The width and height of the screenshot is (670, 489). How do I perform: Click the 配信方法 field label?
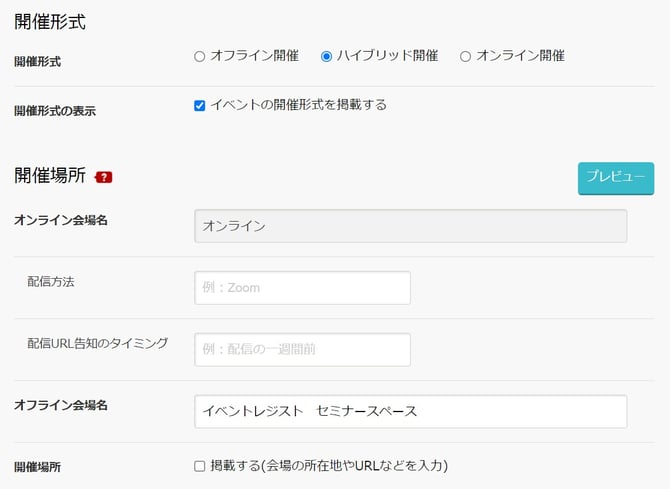(51, 282)
